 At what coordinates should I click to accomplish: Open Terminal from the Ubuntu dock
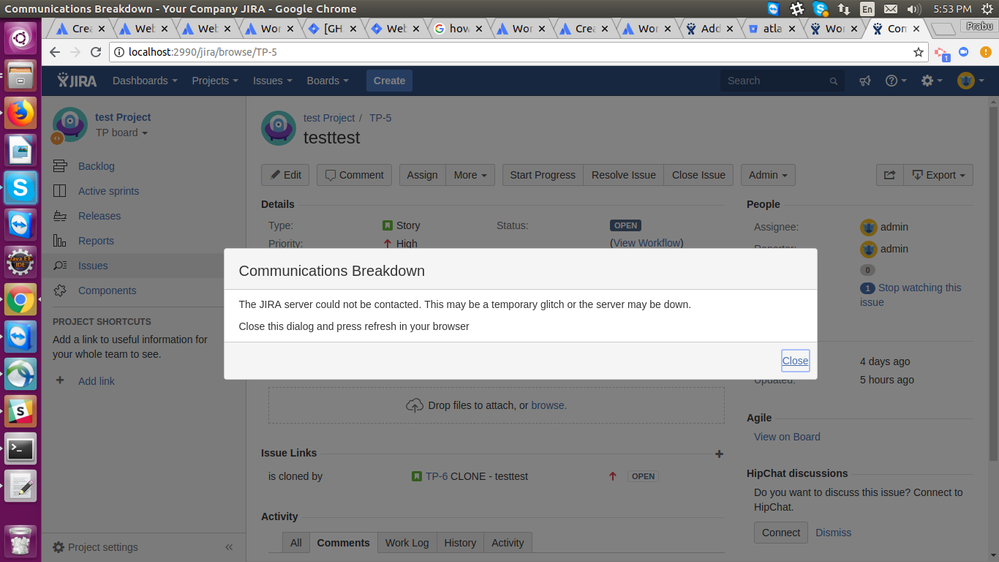tap(20, 449)
